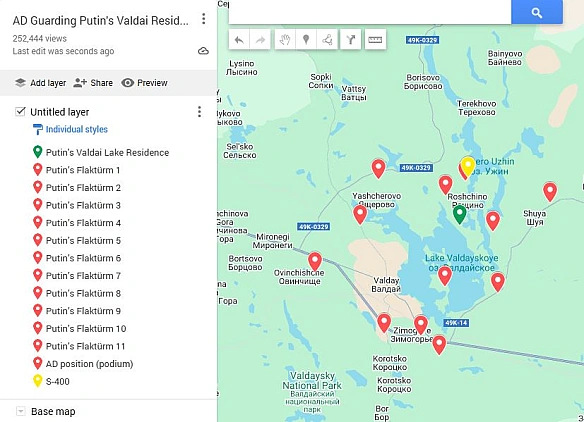Select the hand pan tool

click(x=285, y=39)
